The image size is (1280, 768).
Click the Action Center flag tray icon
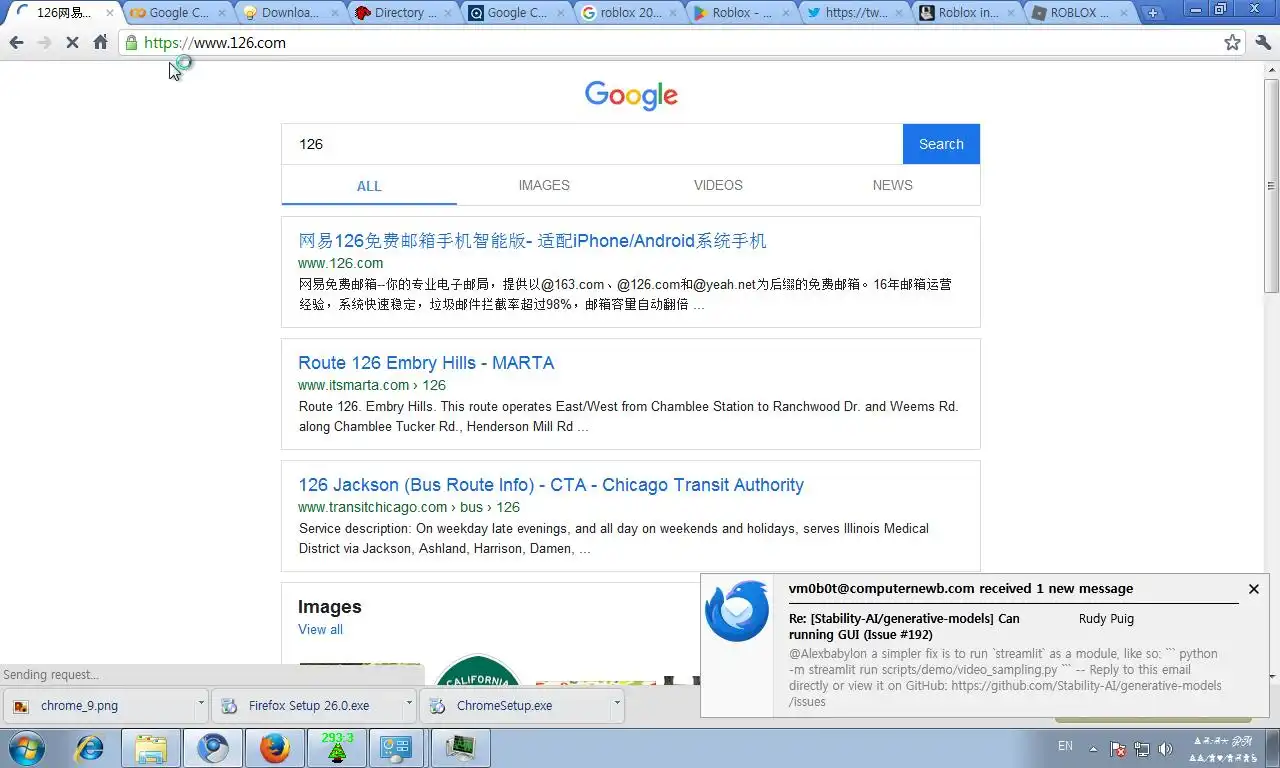coord(1118,749)
